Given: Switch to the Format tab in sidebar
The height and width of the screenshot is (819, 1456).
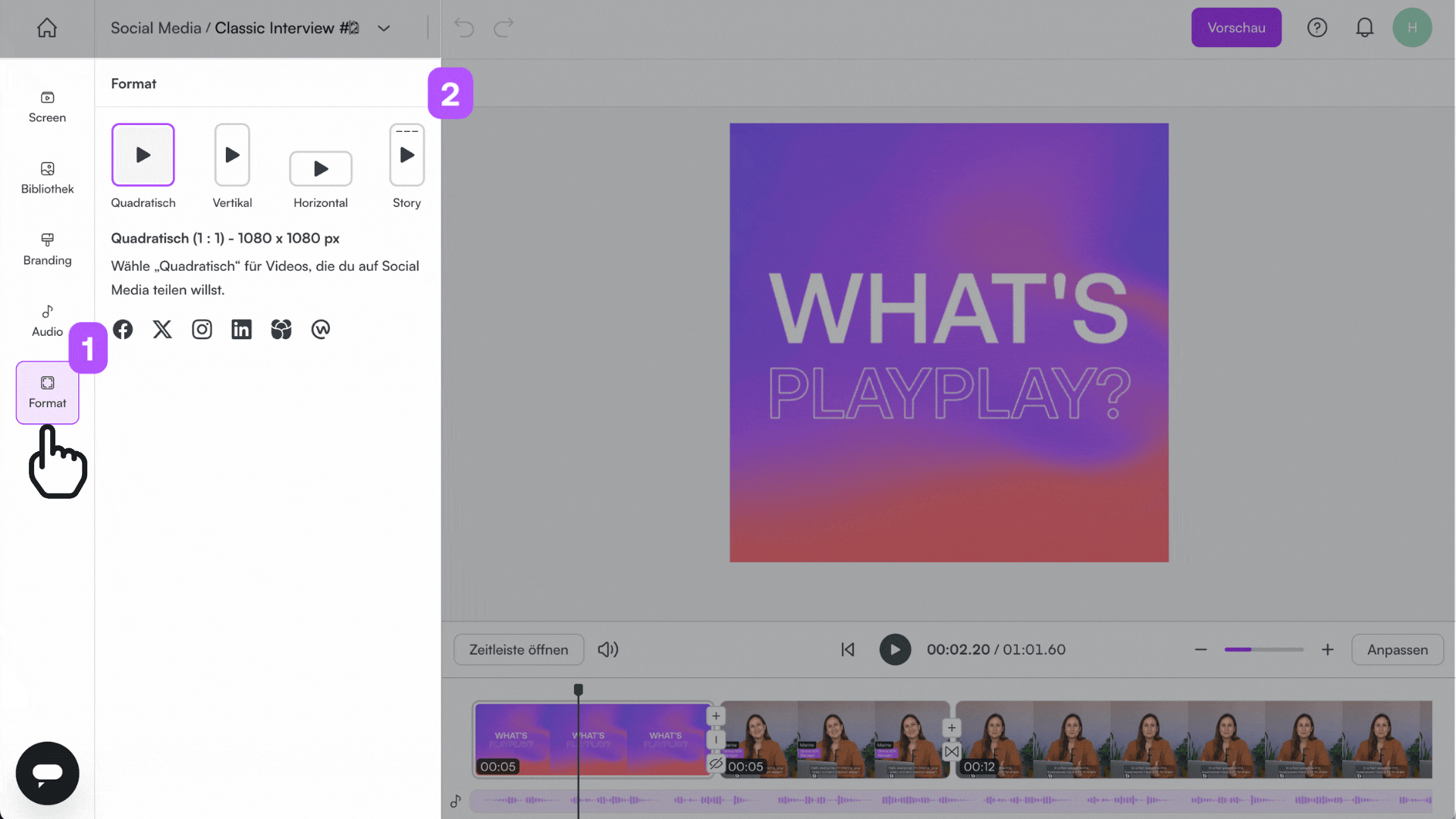Looking at the screenshot, I should [47, 392].
